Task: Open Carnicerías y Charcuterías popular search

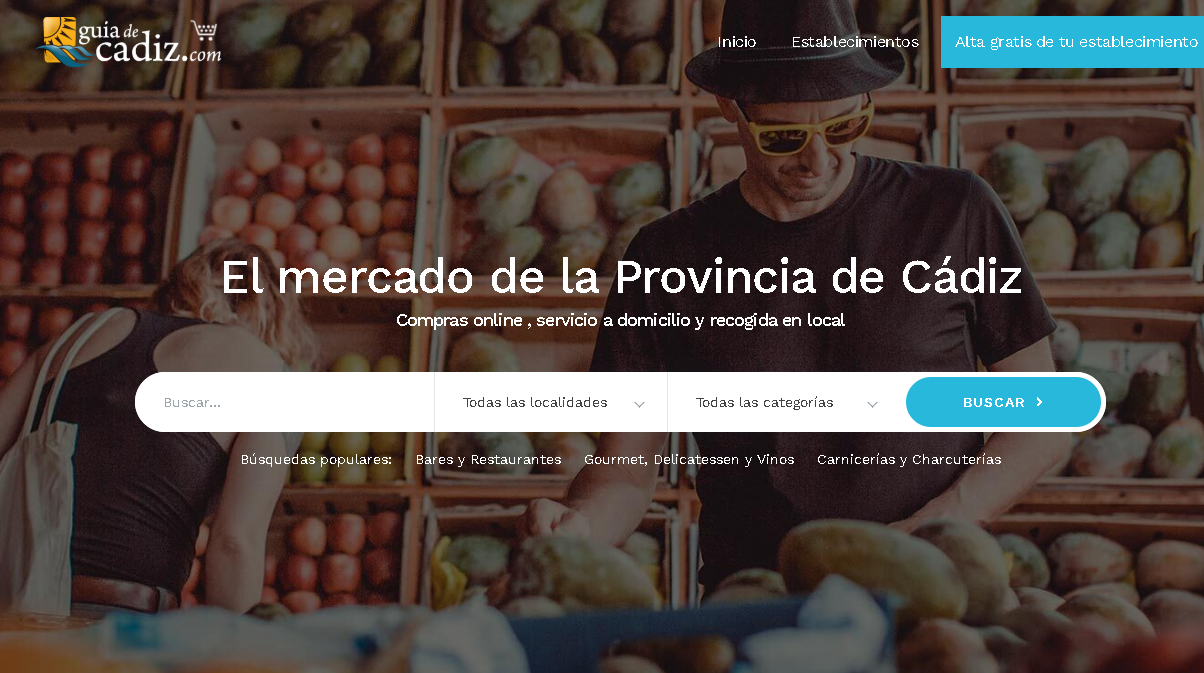Action: click(x=909, y=460)
